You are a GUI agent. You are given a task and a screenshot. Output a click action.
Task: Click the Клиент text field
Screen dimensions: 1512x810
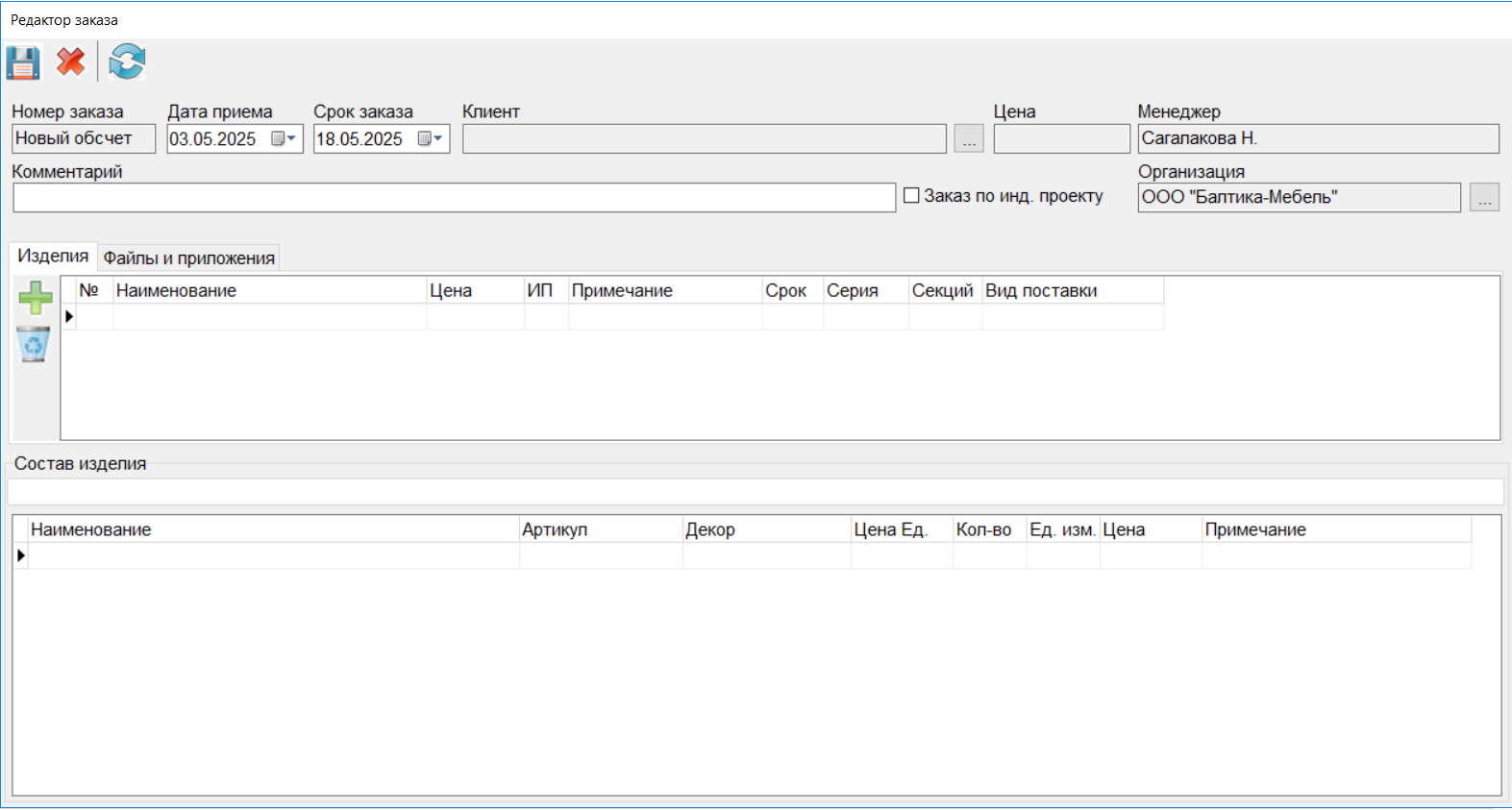tap(704, 139)
